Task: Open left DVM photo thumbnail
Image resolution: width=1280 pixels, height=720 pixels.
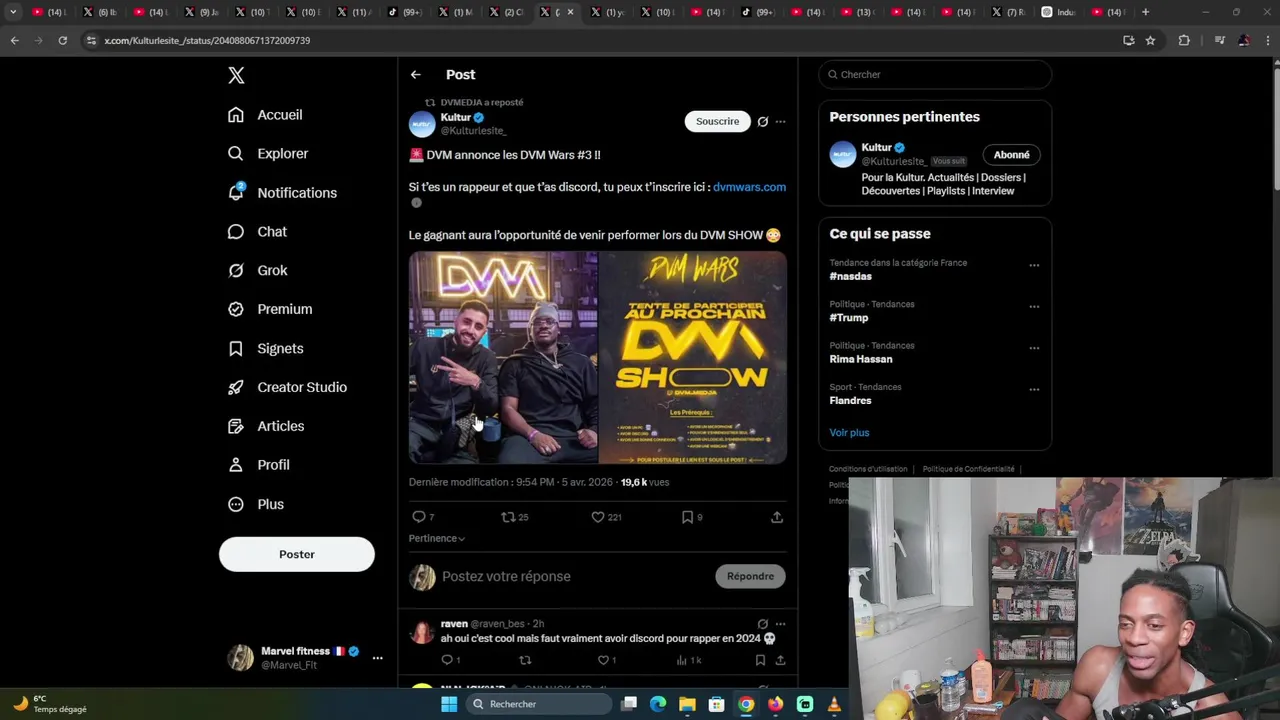Action: tap(503, 358)
